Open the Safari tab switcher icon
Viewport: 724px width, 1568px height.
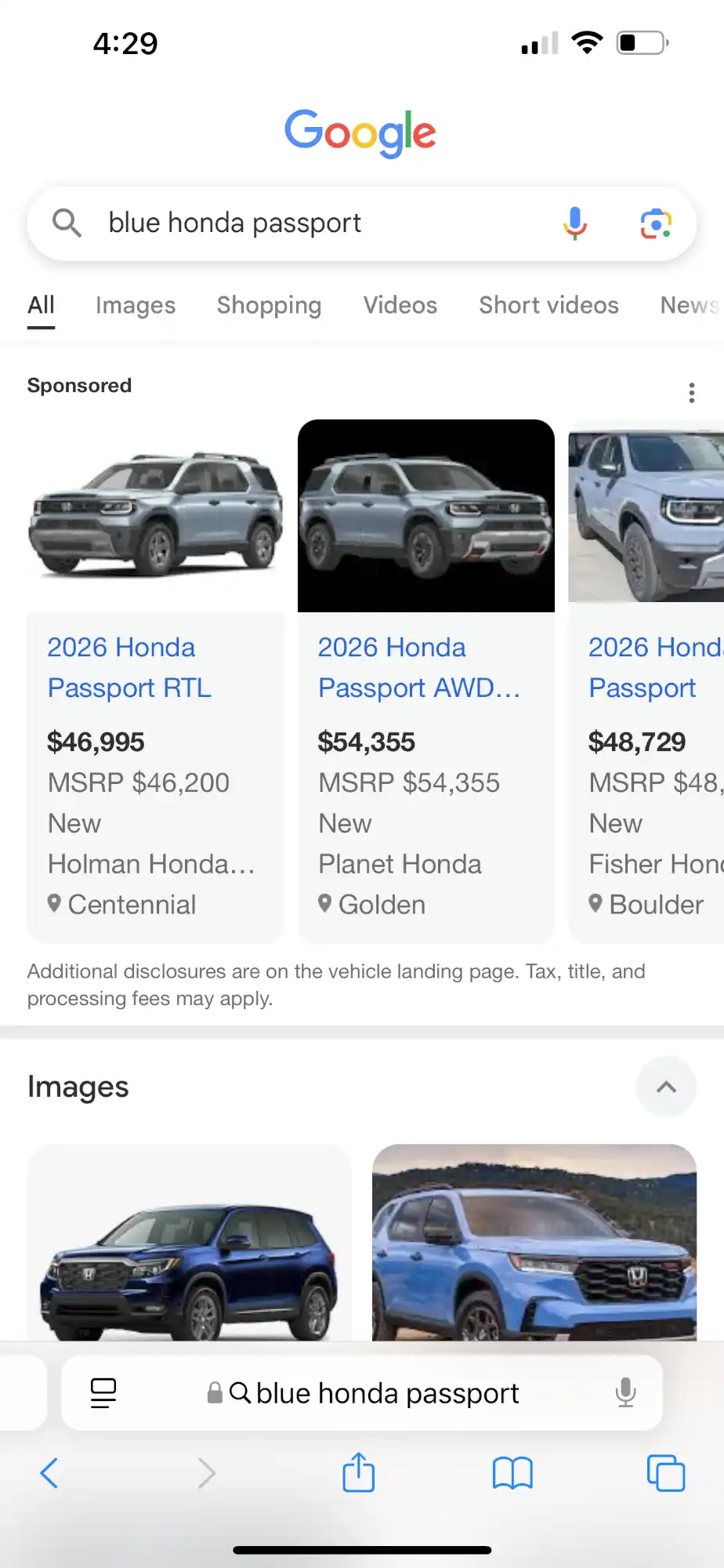tap(665, 1473)
